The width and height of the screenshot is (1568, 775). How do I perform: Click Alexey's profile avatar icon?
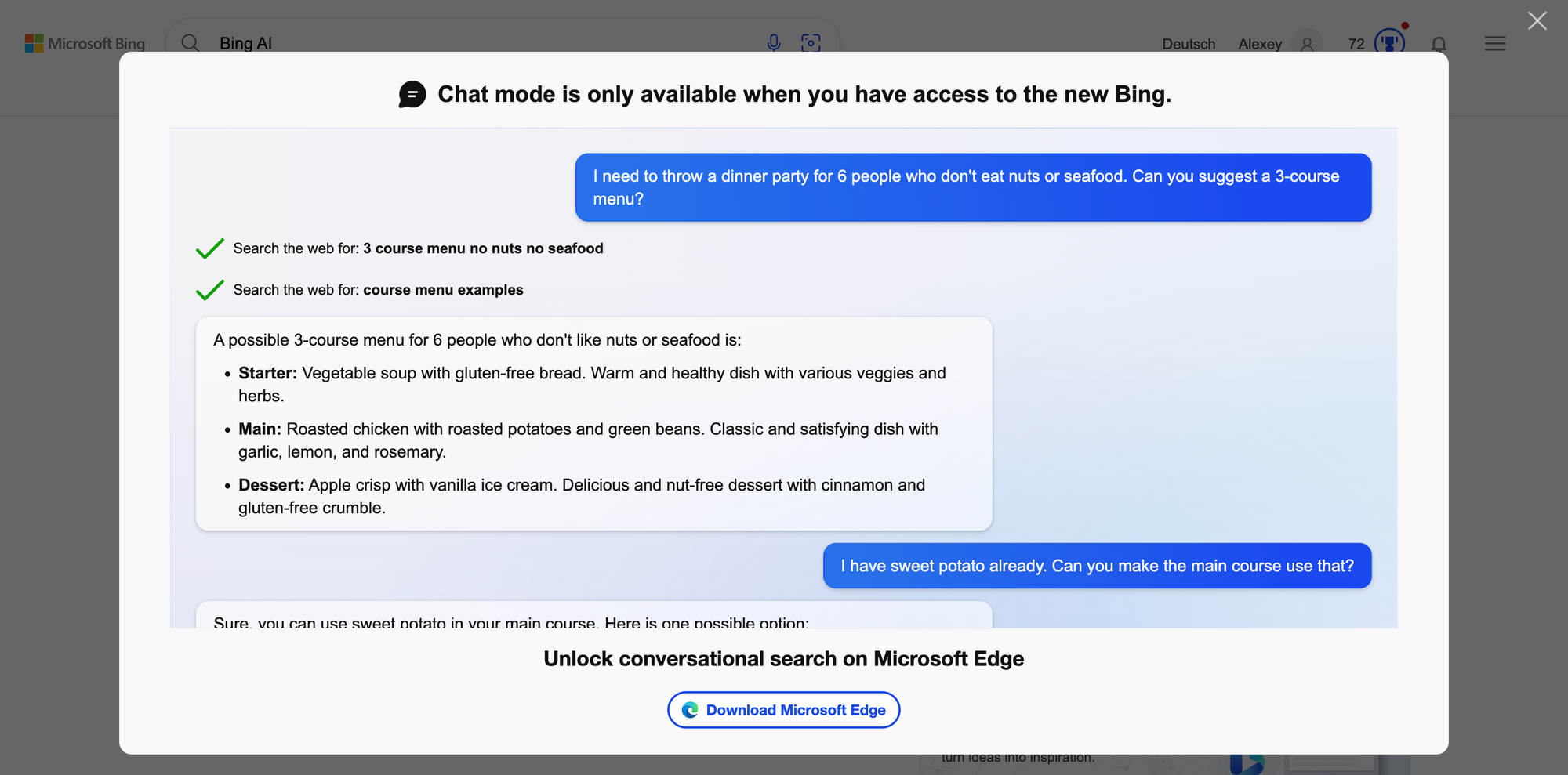tap(1306, 45)
